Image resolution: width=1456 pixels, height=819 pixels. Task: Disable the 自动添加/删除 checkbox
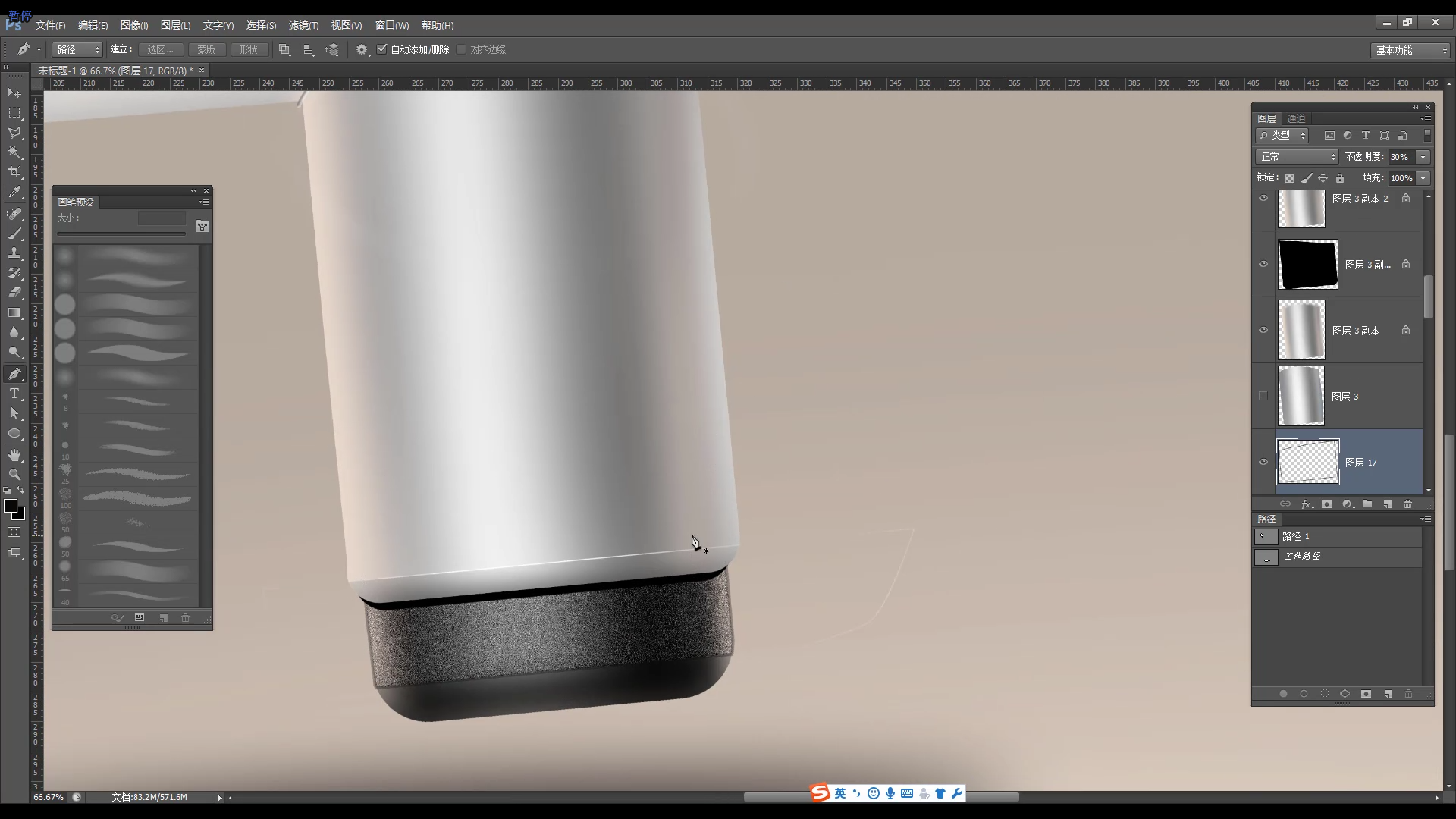382,49
